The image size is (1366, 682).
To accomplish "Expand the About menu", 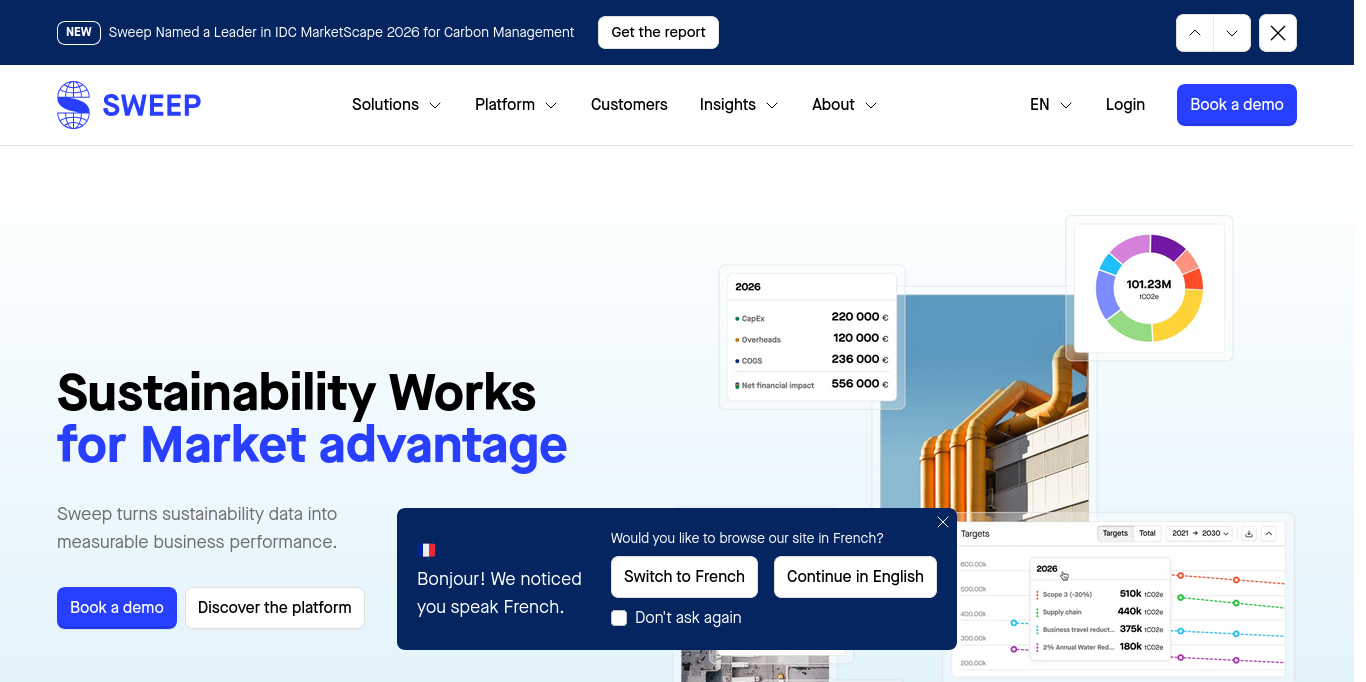I will 844,105.
